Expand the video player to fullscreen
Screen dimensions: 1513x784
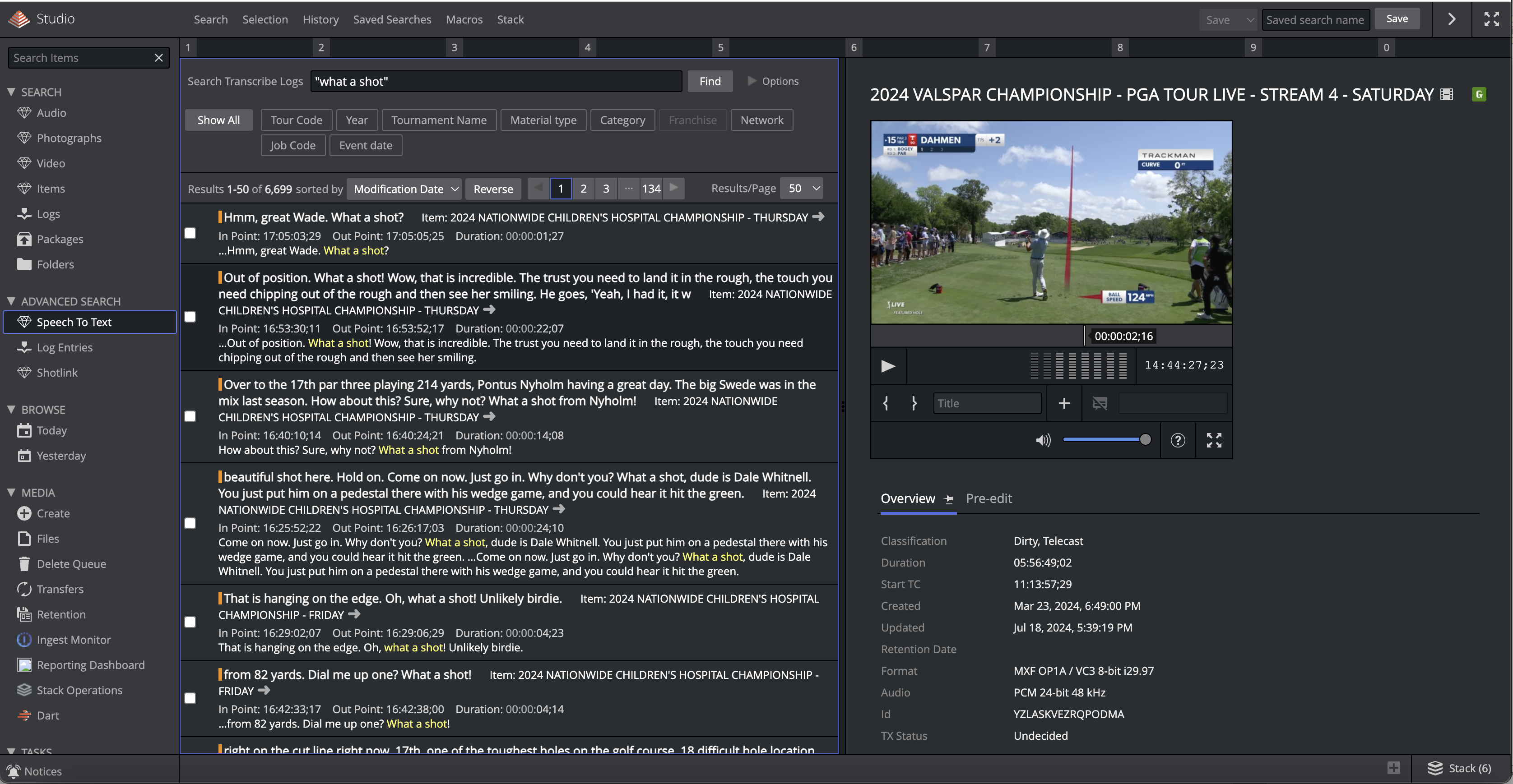[x=1214, y=440]
